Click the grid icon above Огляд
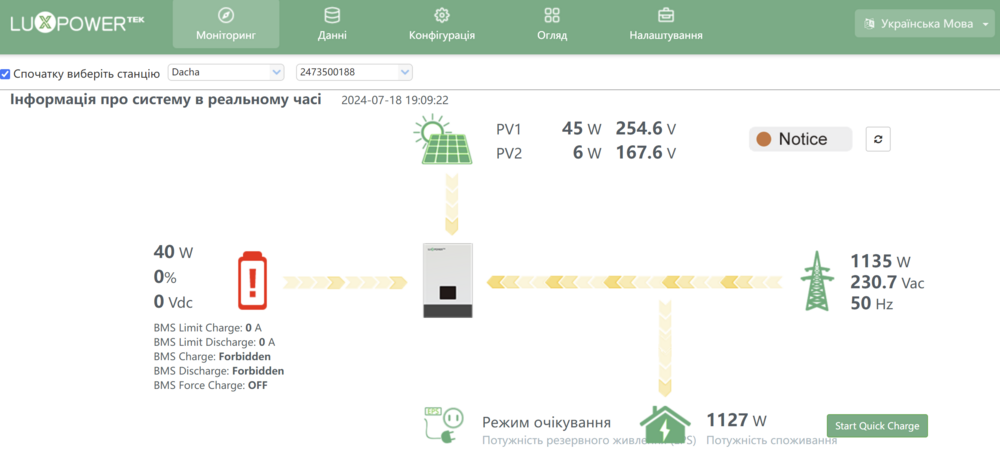This screenshot has height=467, width=1000. [552, 15]
